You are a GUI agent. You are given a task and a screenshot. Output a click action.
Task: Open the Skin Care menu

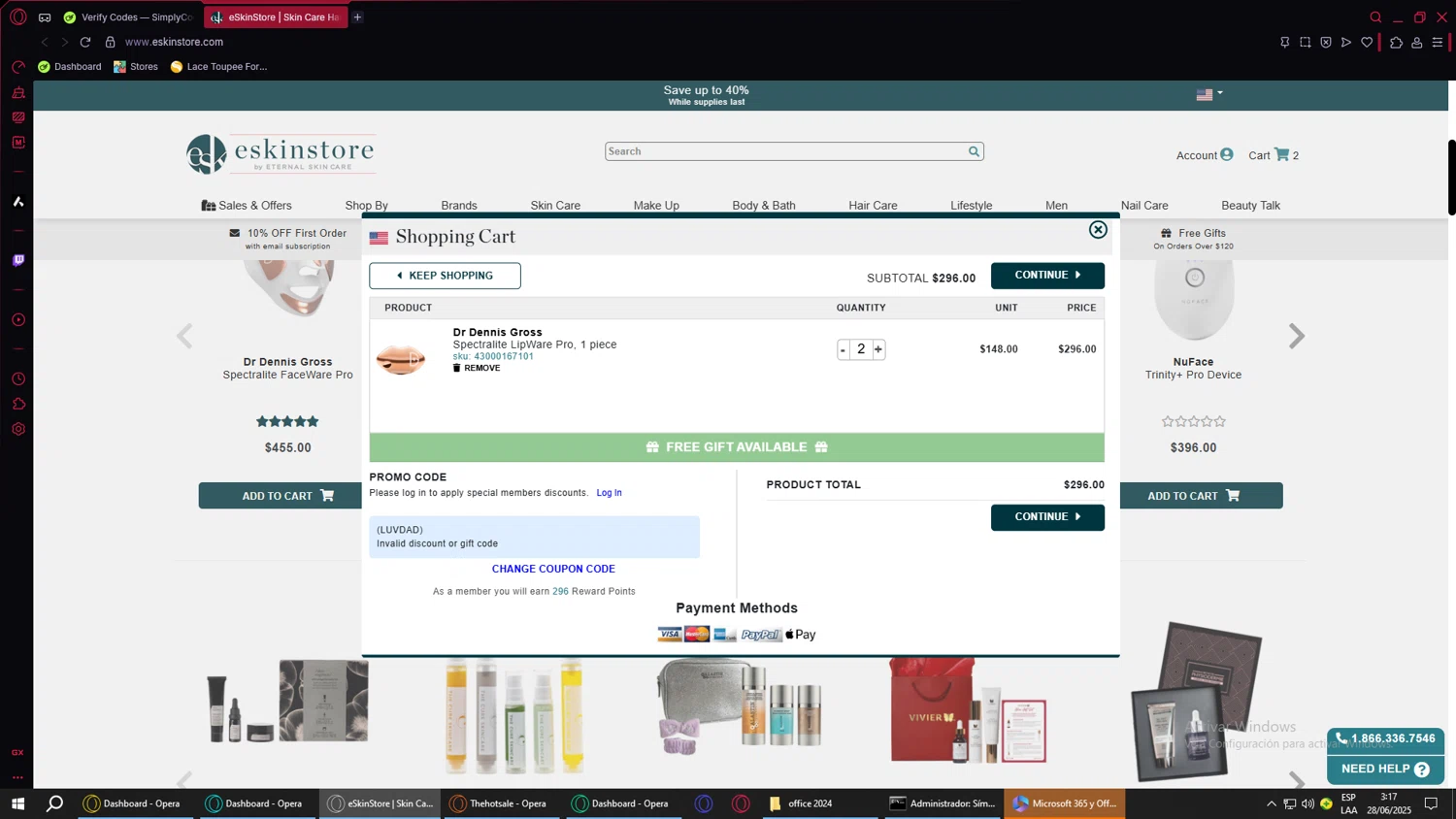(555, 206)
